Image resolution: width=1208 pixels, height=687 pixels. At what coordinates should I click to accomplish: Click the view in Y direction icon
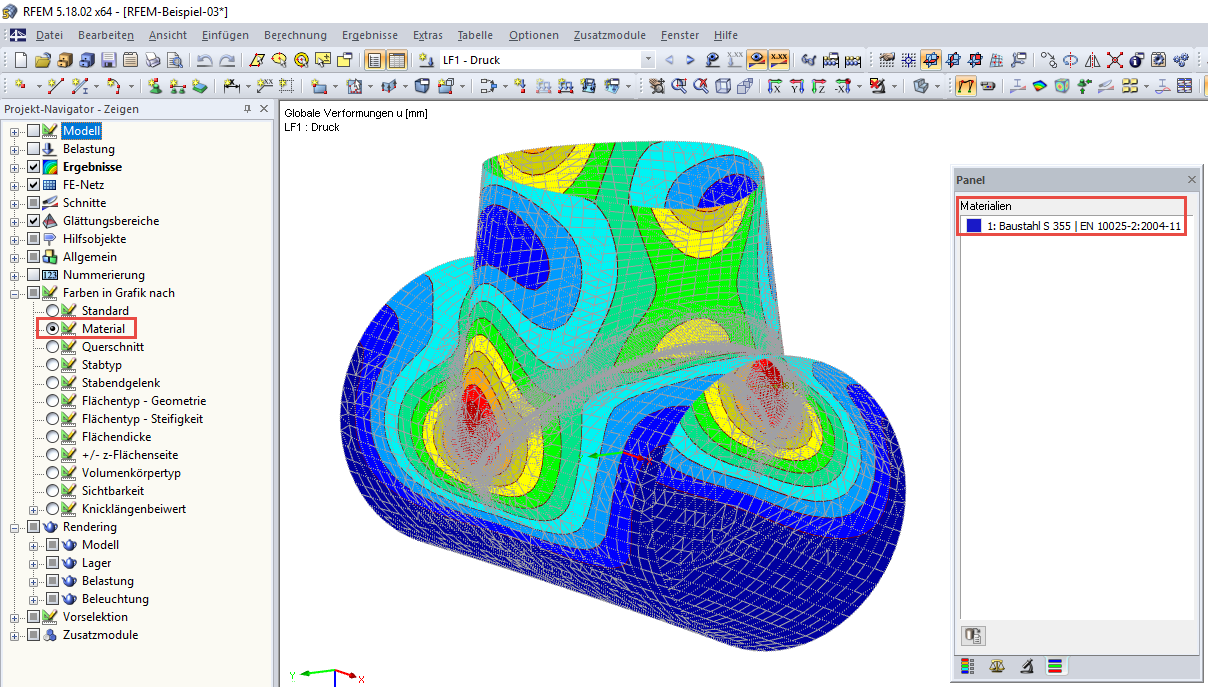point(796,86)
